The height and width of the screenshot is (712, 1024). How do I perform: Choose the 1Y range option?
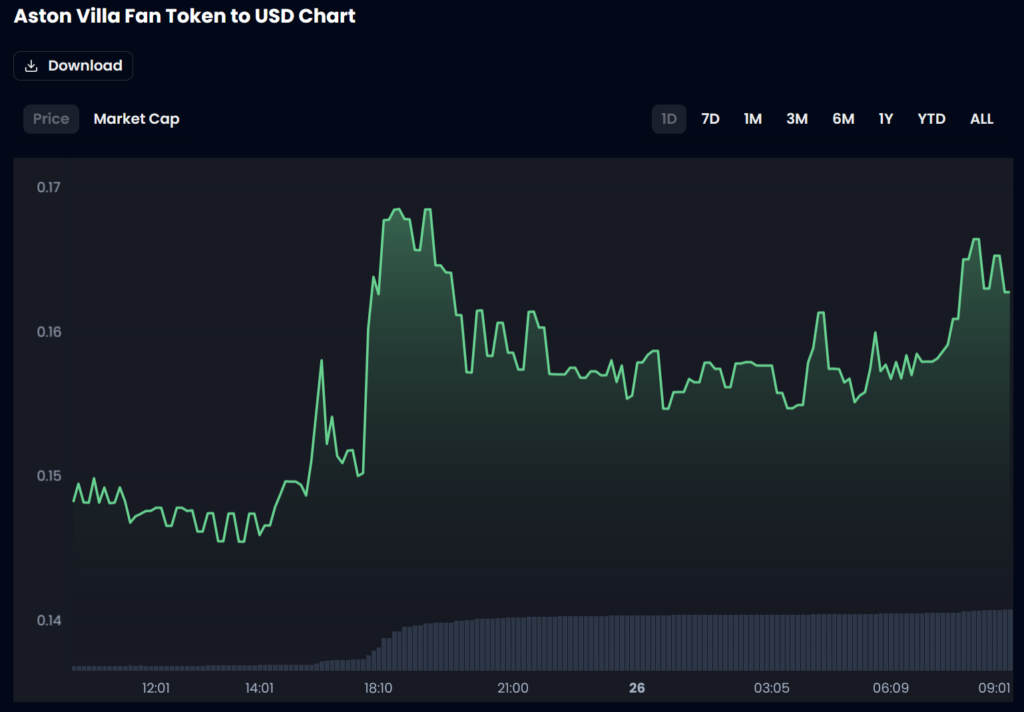pos(886,119)
